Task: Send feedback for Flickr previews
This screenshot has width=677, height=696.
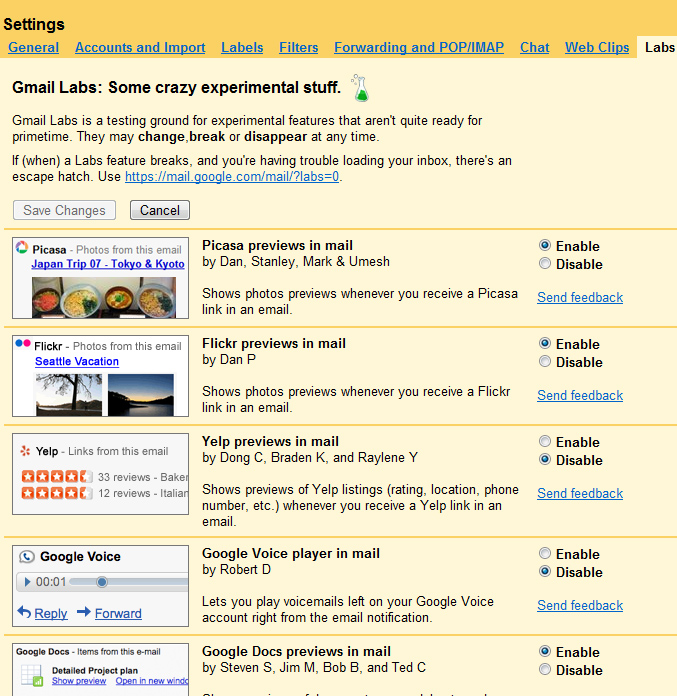Action: tap(580, 395)
